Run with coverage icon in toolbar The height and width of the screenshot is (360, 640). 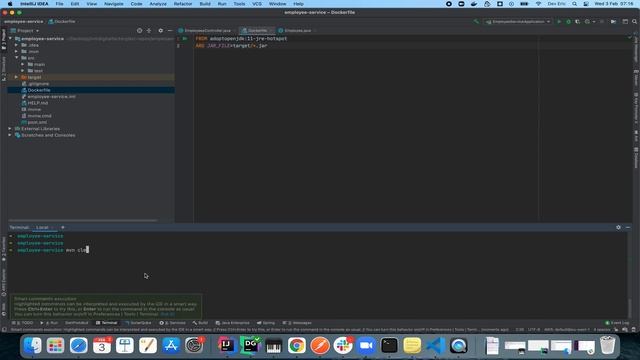coord(577,22)
